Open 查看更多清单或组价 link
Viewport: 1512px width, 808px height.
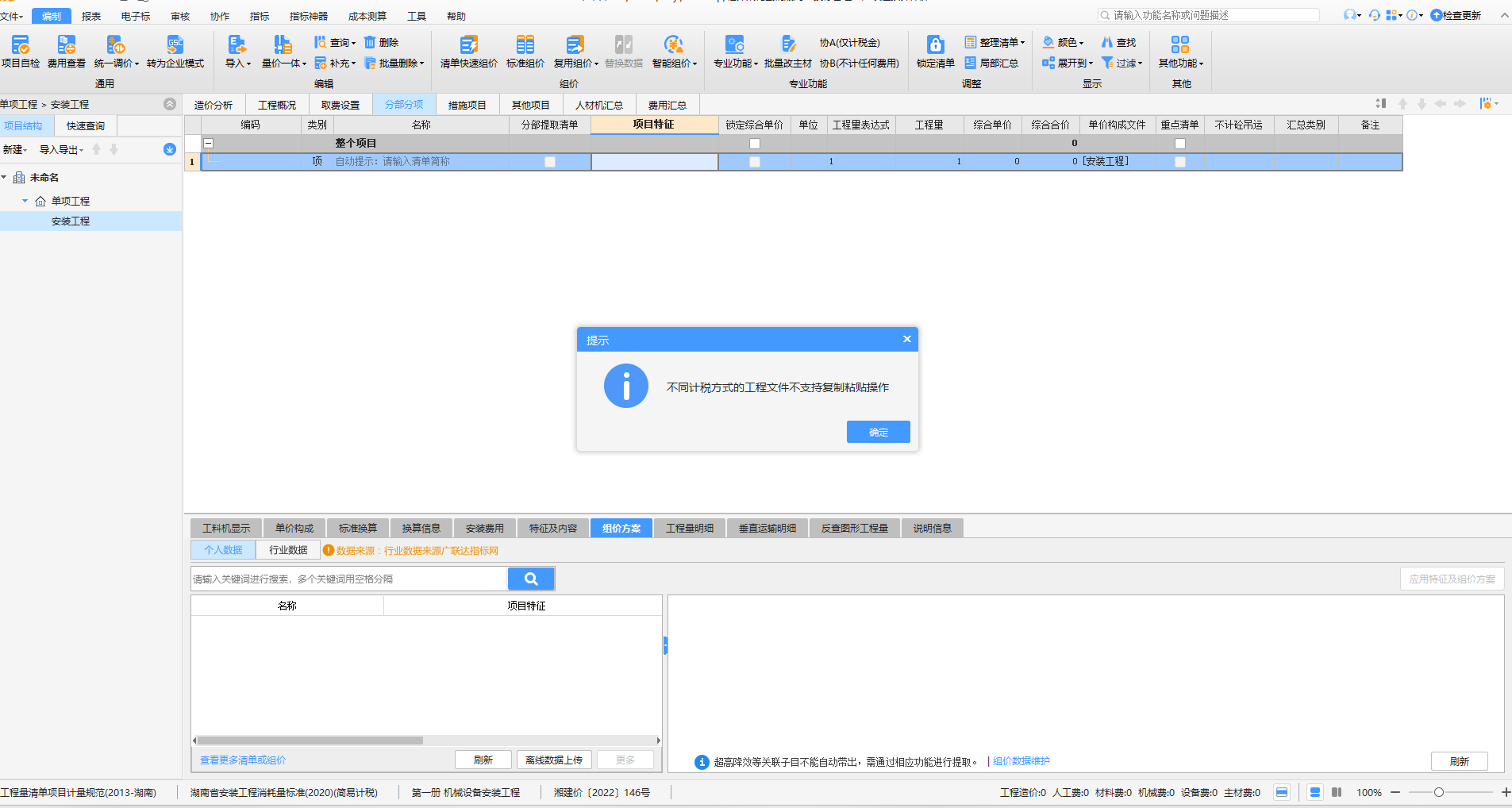point(243,760)
